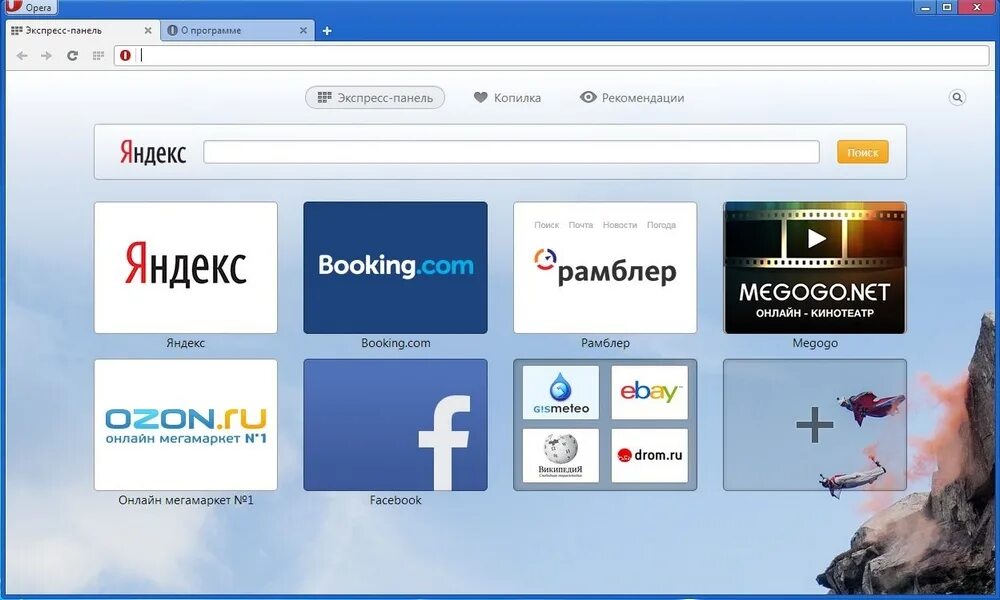
Task: Open a new tab with plus button
Action: [x=327, y=31]
